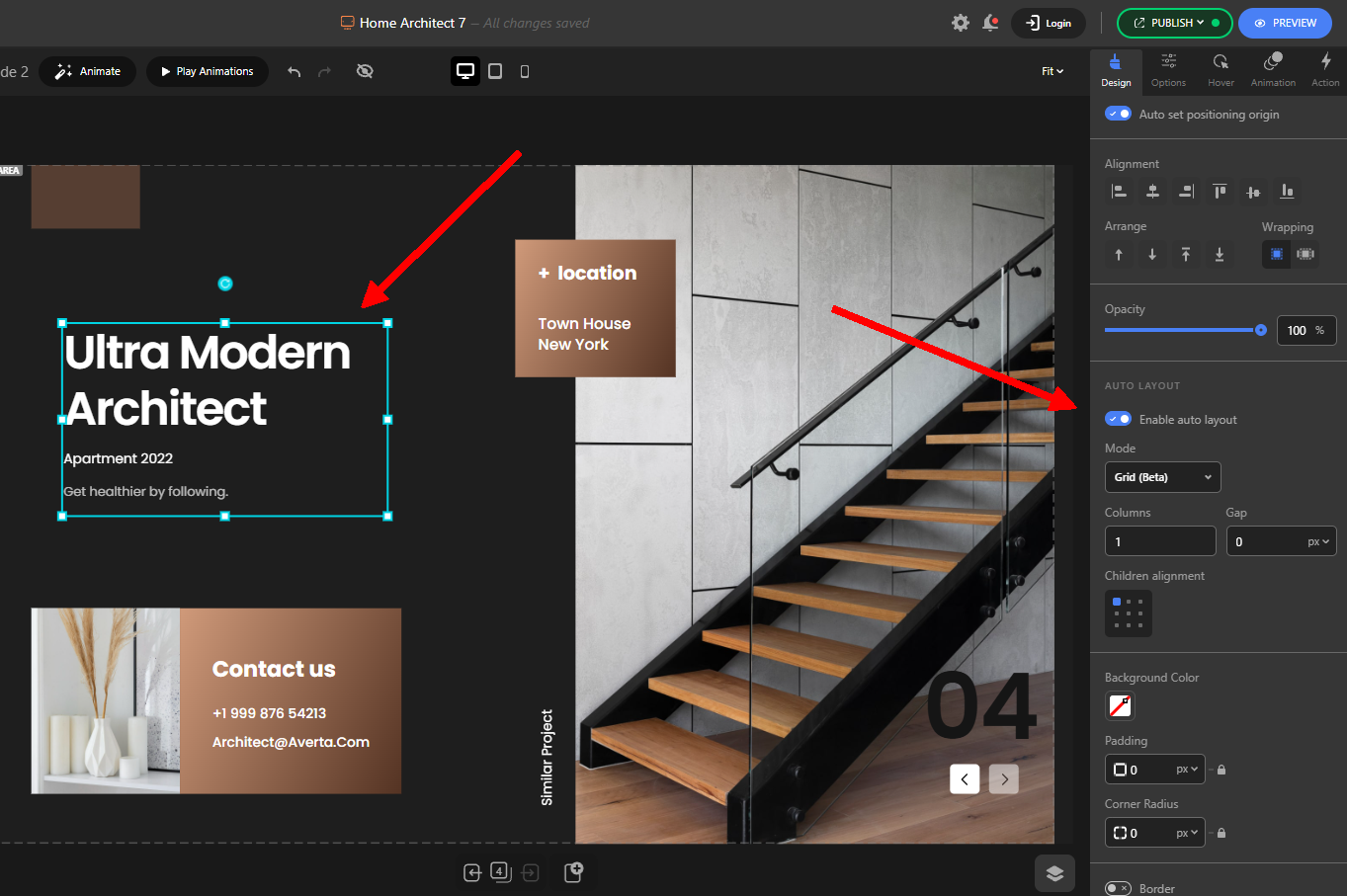The height and width of the screenshot is (896, 1347).
Task: Switch to tablet device view
Action: tap(495, 71)
